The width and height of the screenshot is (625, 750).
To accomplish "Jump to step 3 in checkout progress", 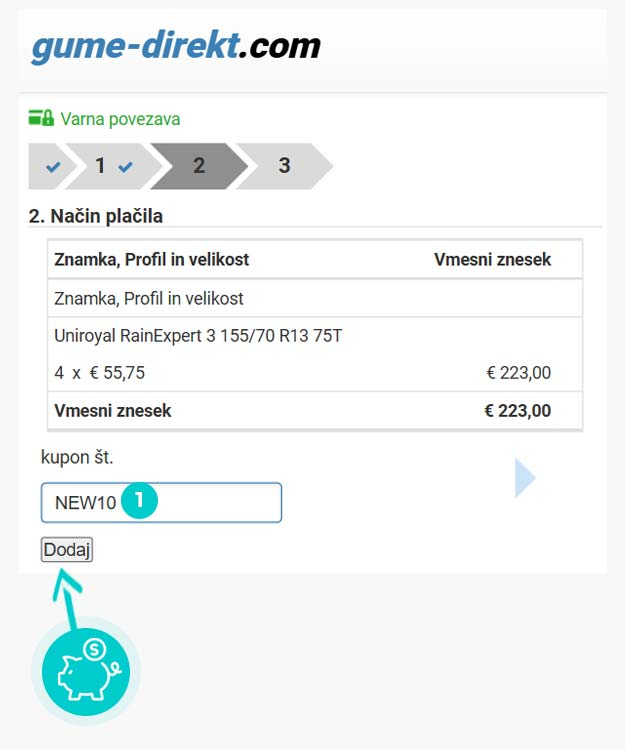I will pyautogui.click(x=284, y=166).
